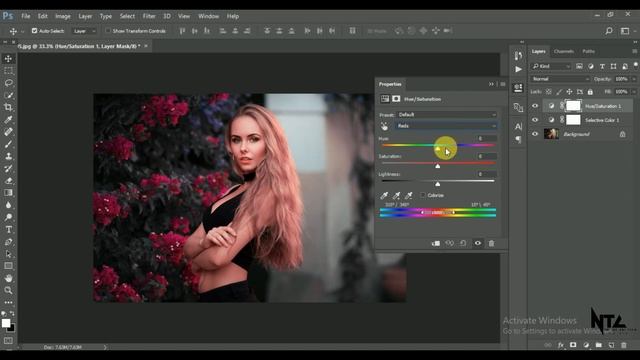The height and width of the screenshot is (360, 640).
Task: Switch to the Channels tab
Action: click(x=564, y=51)
